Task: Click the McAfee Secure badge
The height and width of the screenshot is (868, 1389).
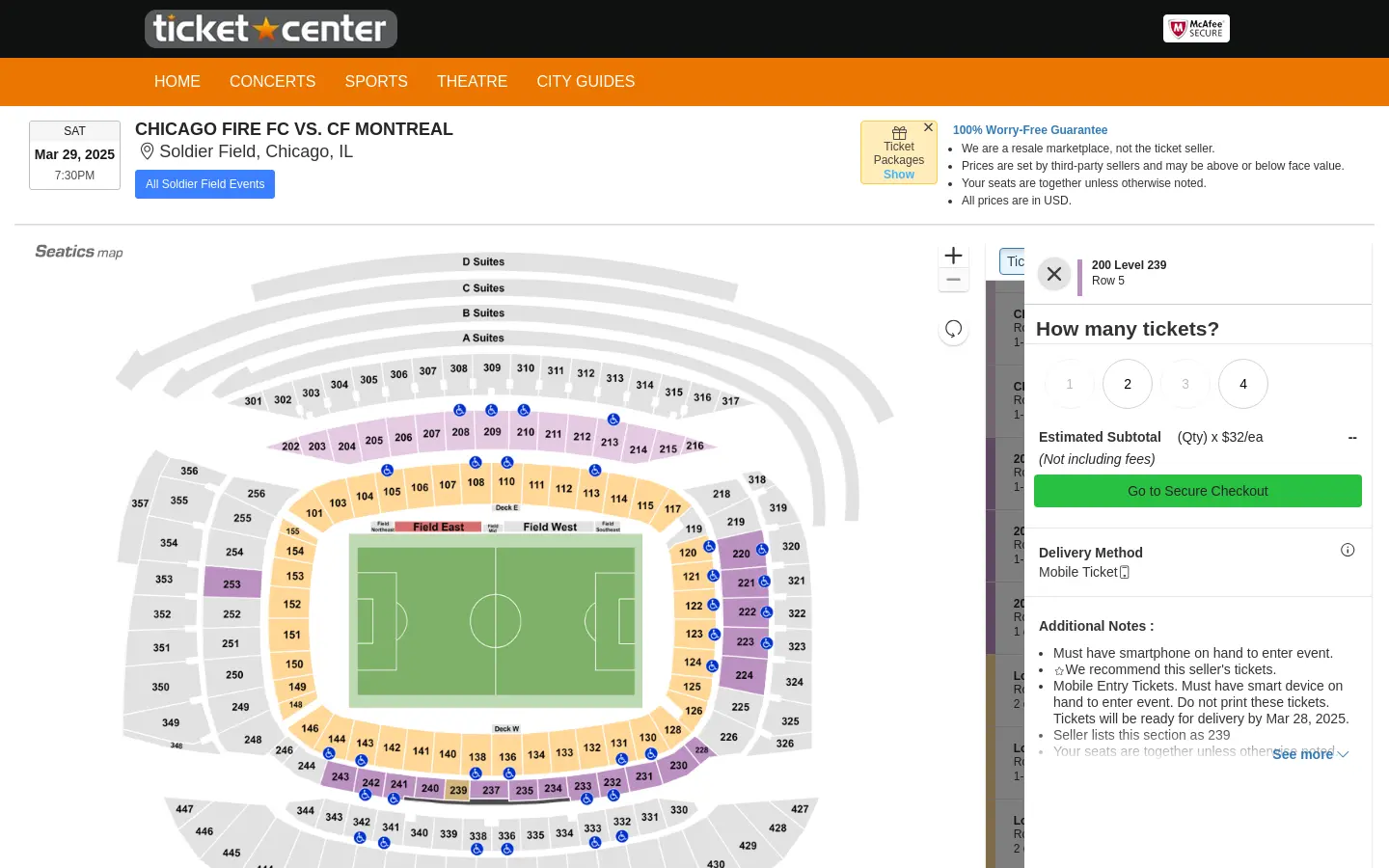Action: (x=1196, y=29)
